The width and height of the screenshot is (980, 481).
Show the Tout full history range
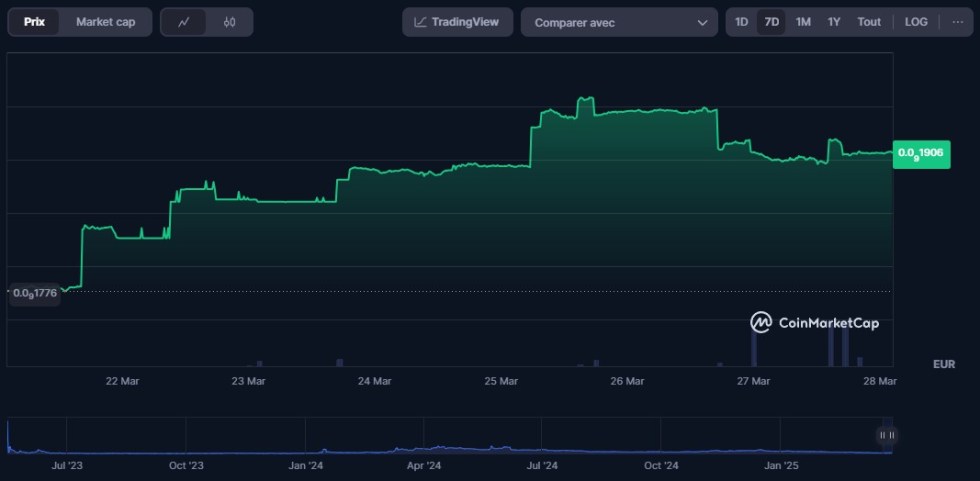pyautogui.click(x=869, y=22)
